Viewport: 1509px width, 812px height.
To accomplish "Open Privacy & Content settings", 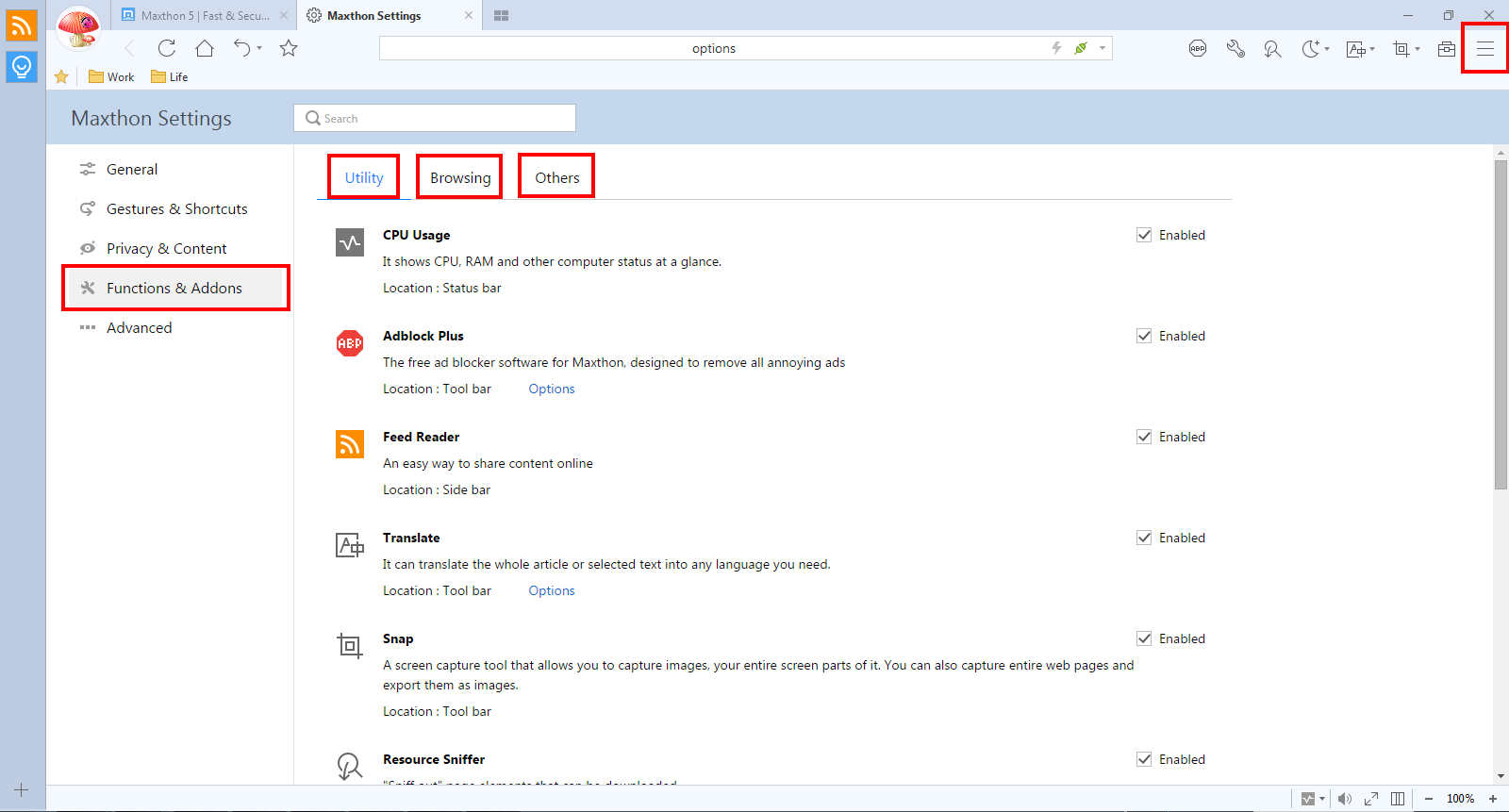I will pos(166,249).
